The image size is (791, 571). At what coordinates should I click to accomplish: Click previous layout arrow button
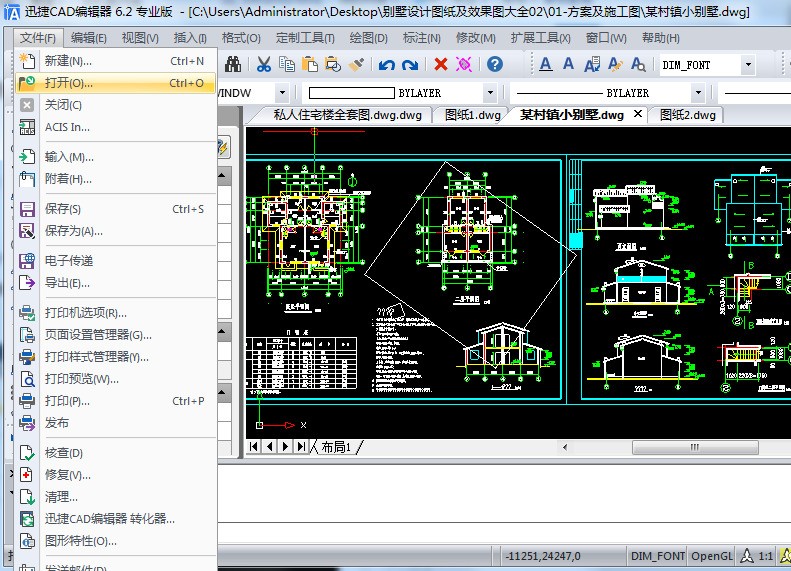(270, 446)
